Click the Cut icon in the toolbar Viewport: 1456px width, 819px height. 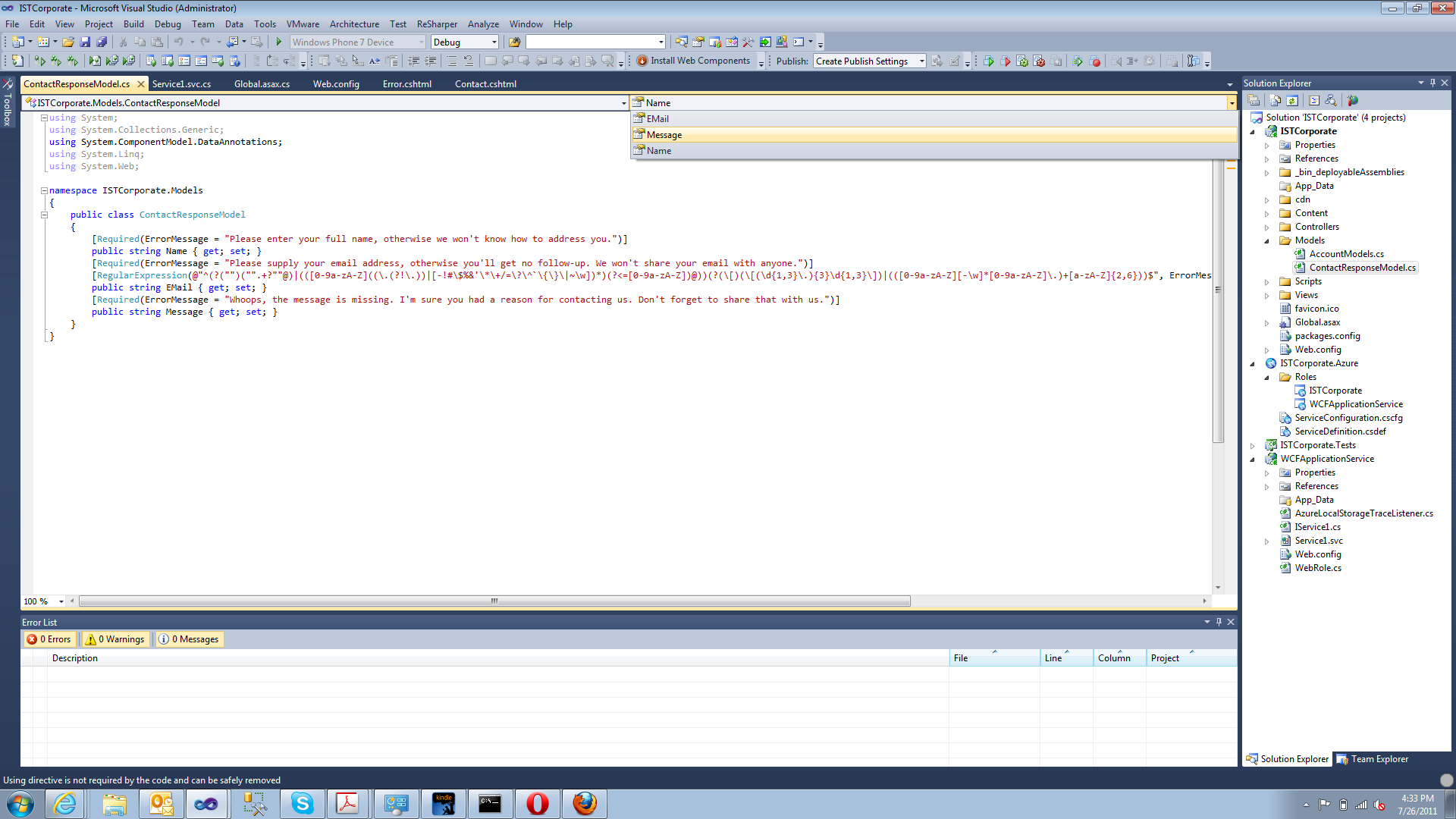(x=124, y=42)
